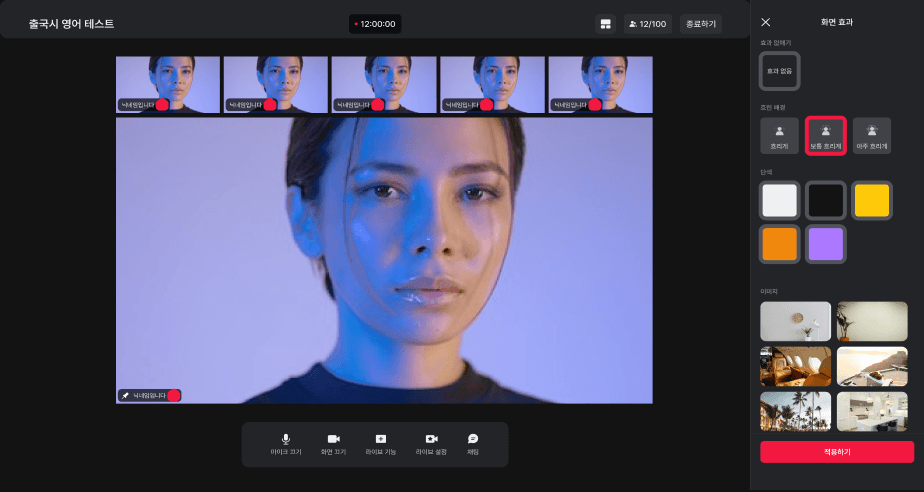924x492 pixels.
Task: Click the 종료하기 button
Action: tap(700, 23)
